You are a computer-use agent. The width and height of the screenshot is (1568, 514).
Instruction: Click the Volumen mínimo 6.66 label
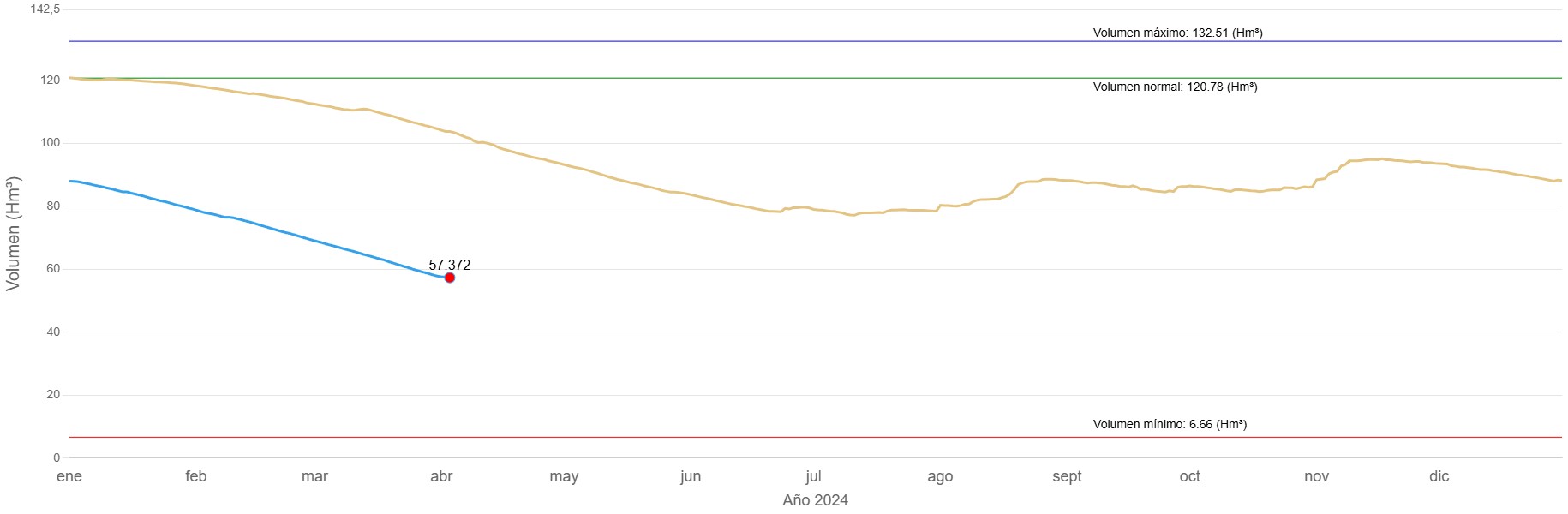coord(1170,424)
